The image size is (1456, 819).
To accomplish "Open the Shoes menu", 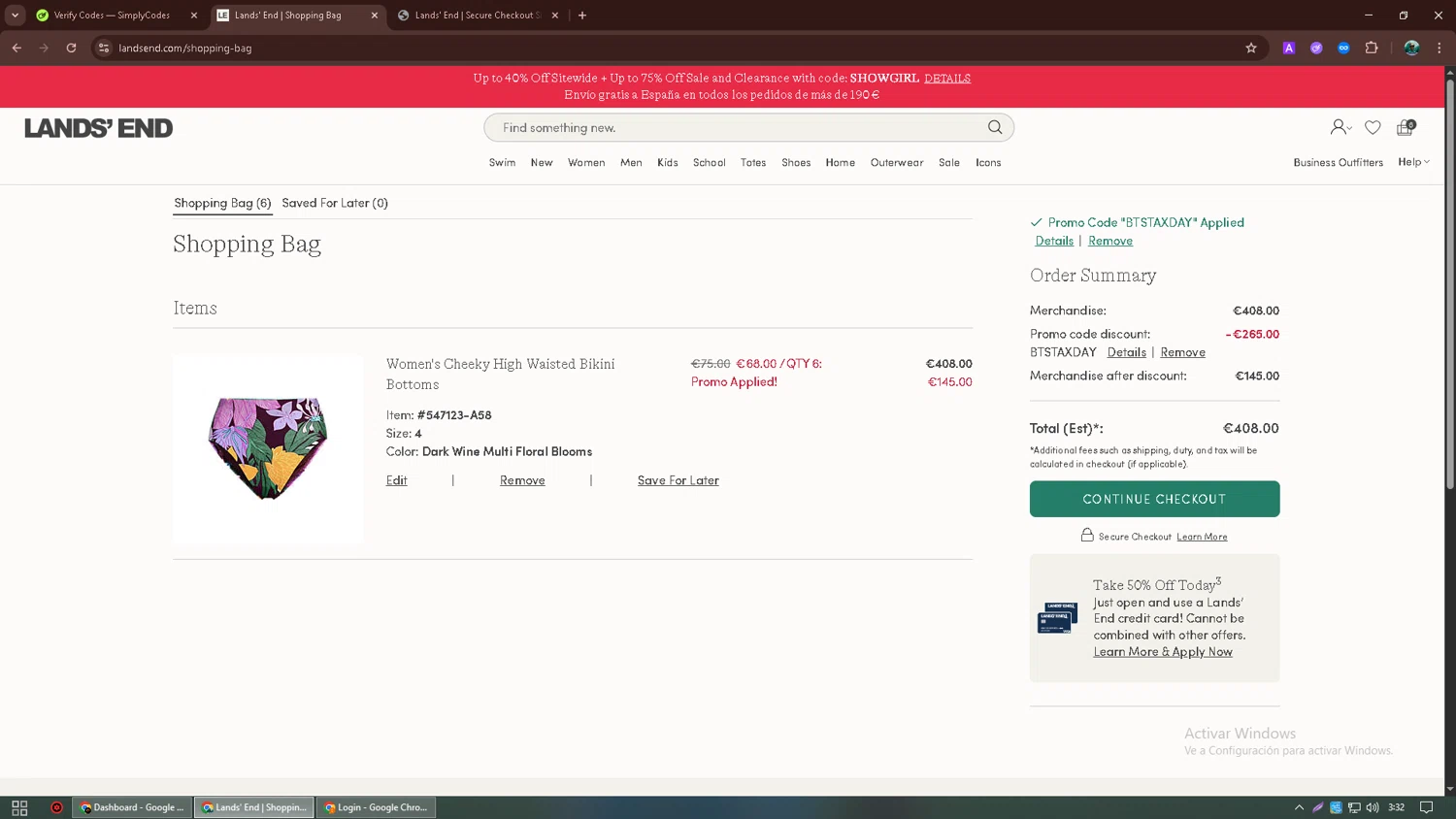I will tap(796, 162).
